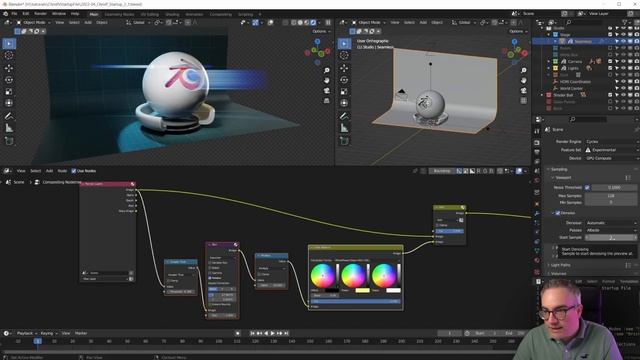Expand the Light Paths panel
Image resolution: width=640 pixels, height=360 pixels.
(x=560, y=265)
